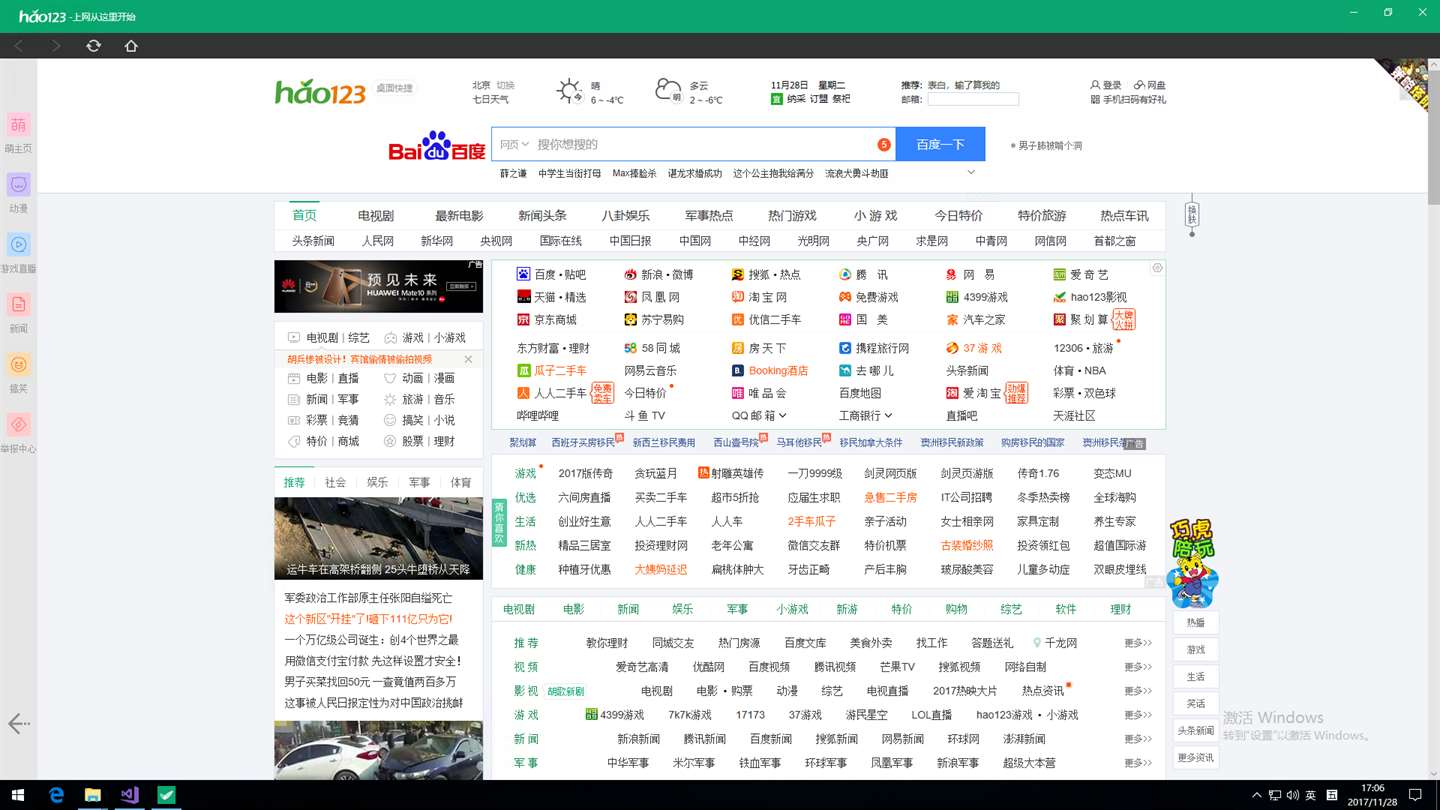The image size is (1440, 810).
Task: Launch Microsoft Edge from the taskbar
Action: 56,795
